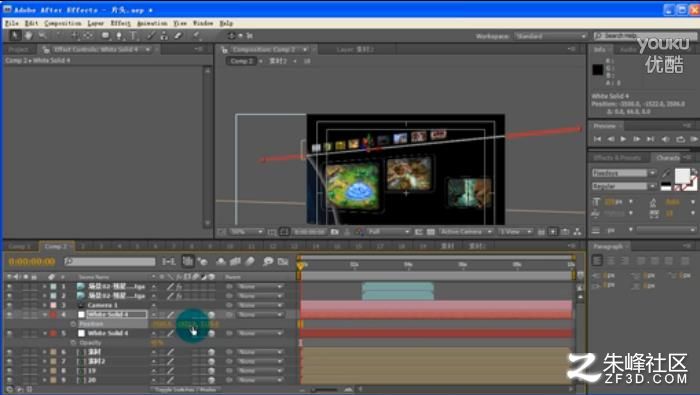
Task: Toggle visibility eye of Camera 1 layer
Action: pos(9,305)
